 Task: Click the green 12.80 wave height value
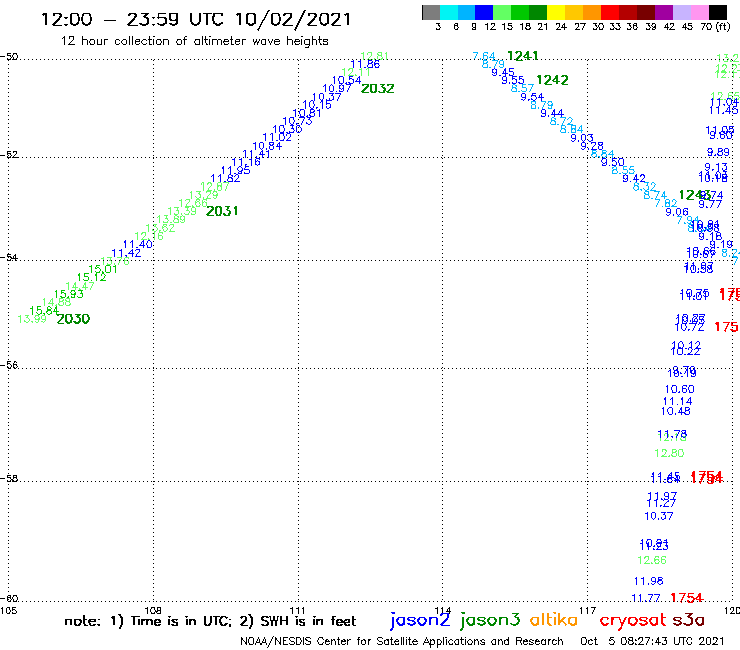pos(669,454)
